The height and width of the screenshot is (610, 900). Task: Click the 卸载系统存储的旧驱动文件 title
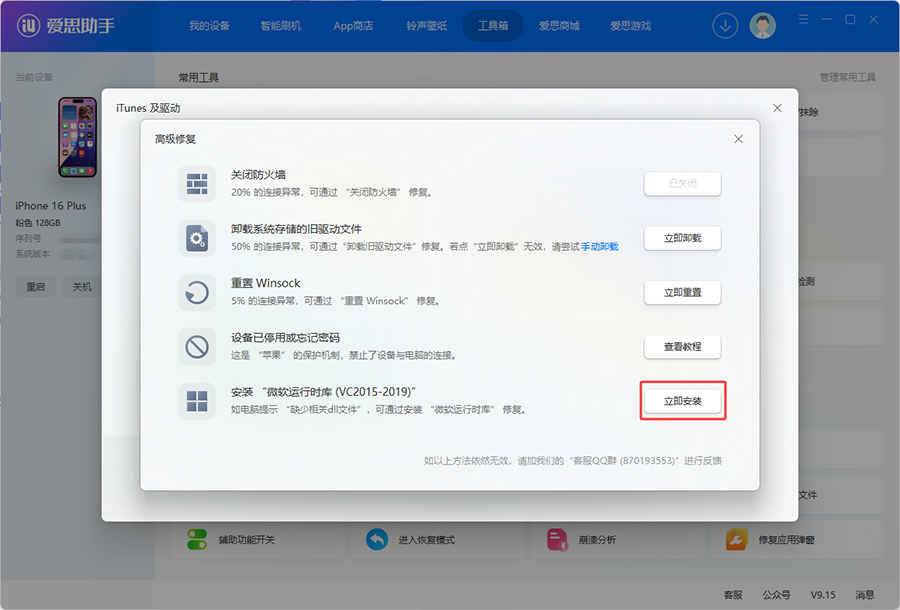[x=296, y=229]
